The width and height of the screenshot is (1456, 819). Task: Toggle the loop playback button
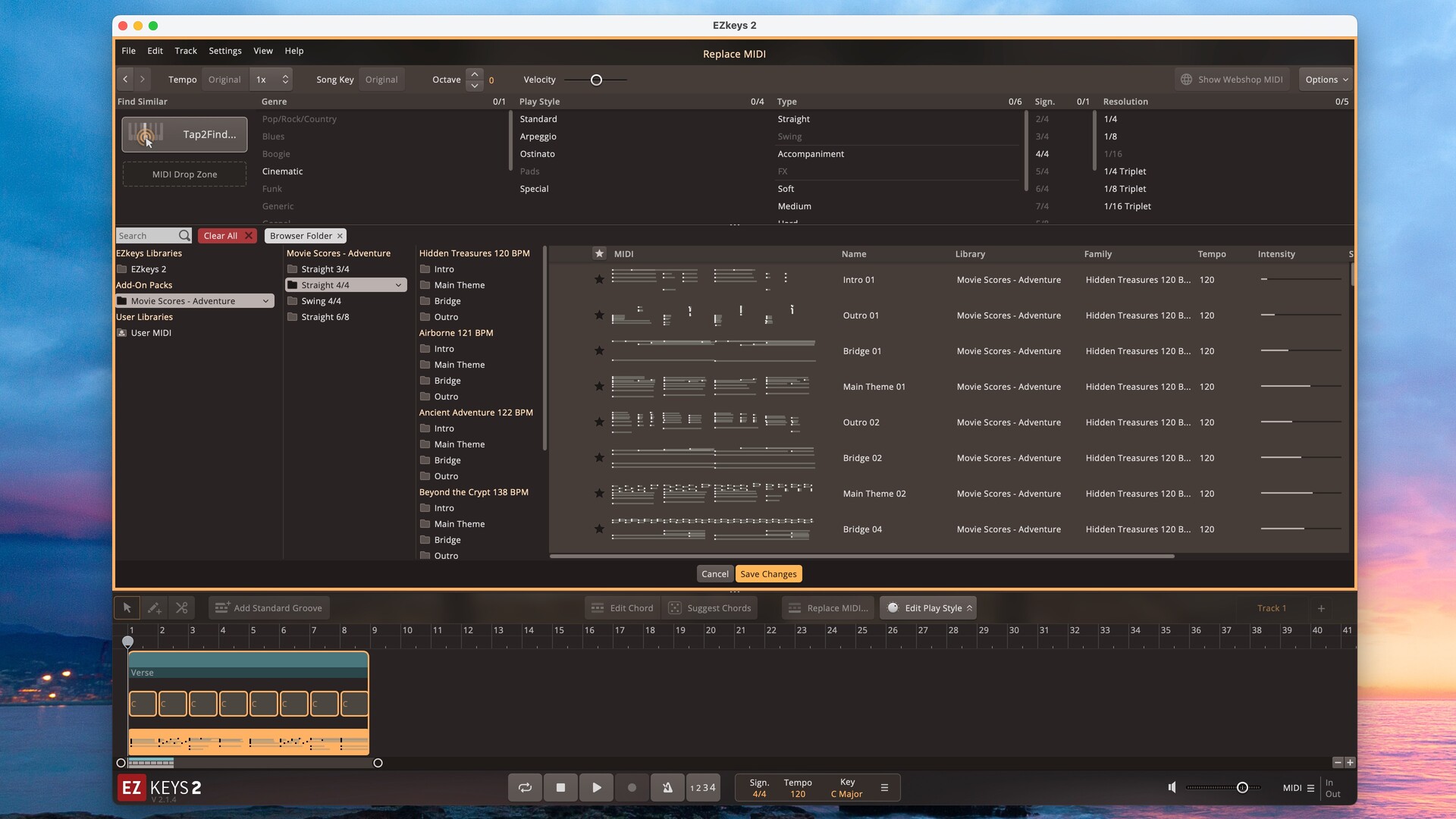pyautogui.click(x=525, y=787)
